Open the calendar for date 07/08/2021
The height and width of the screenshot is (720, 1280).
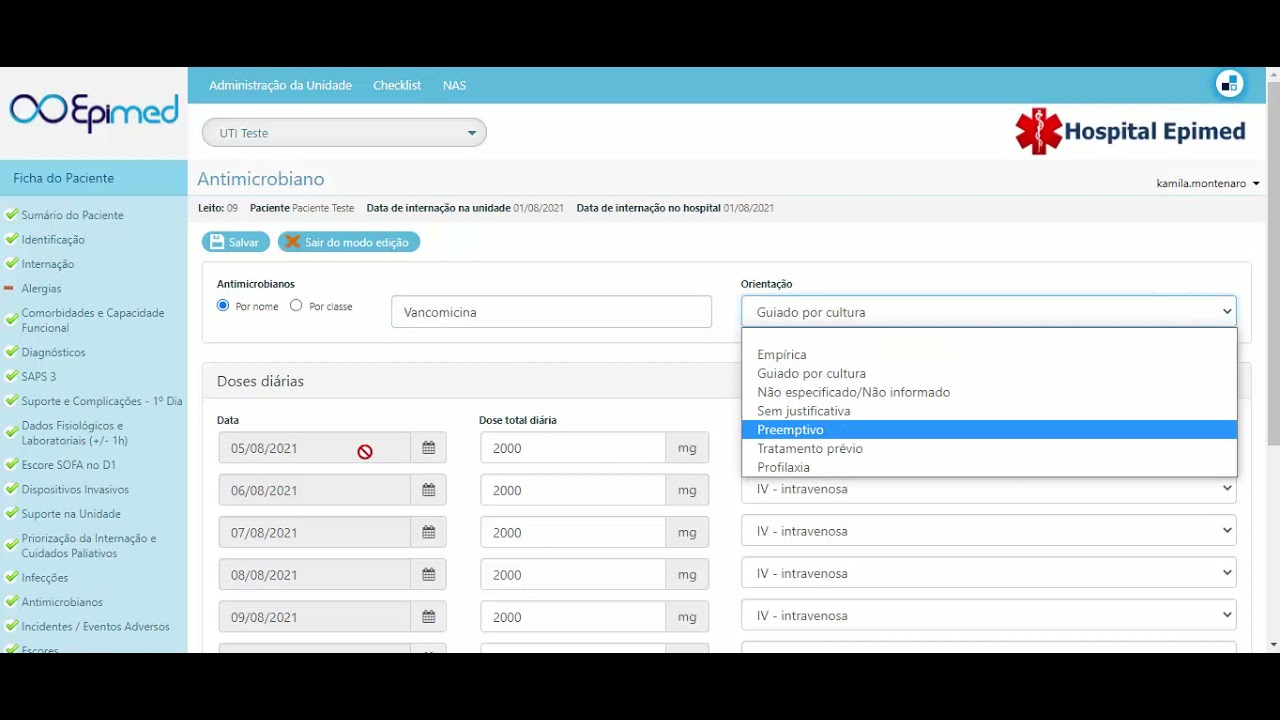coord(428,532)
